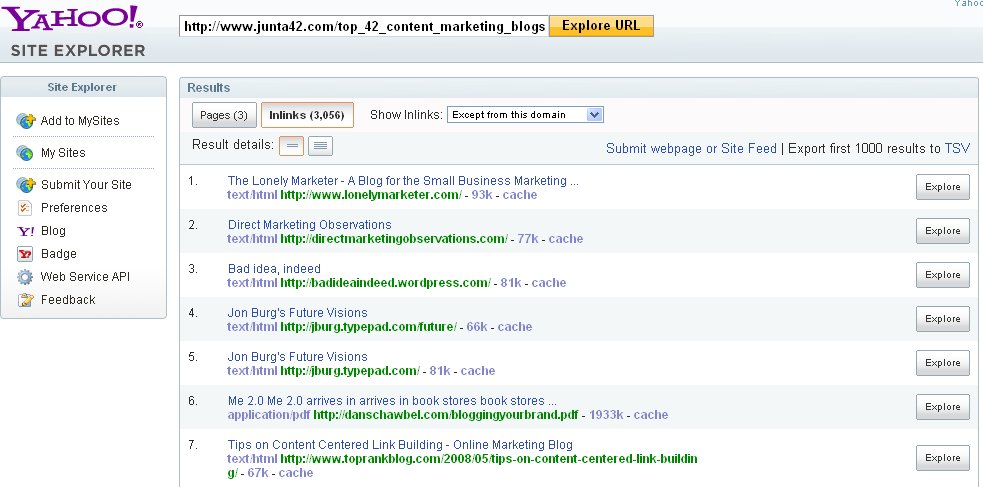Image resolution: width=983 pixels, height=487 pixels.
Task: Click the Site Explorer sidebar heading
Action: (82, 87)
